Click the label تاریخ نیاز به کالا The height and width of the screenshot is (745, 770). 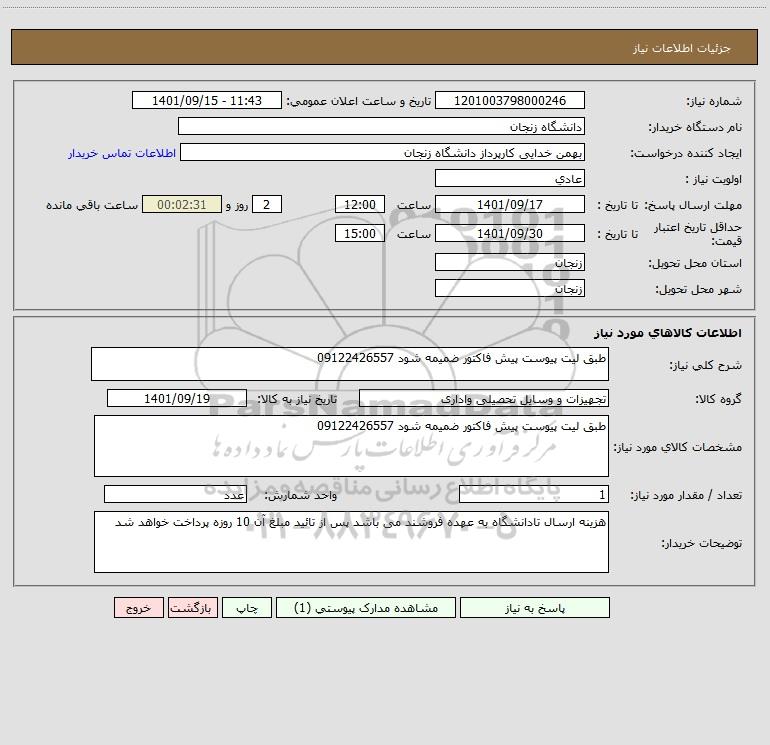tap(297, 399)
